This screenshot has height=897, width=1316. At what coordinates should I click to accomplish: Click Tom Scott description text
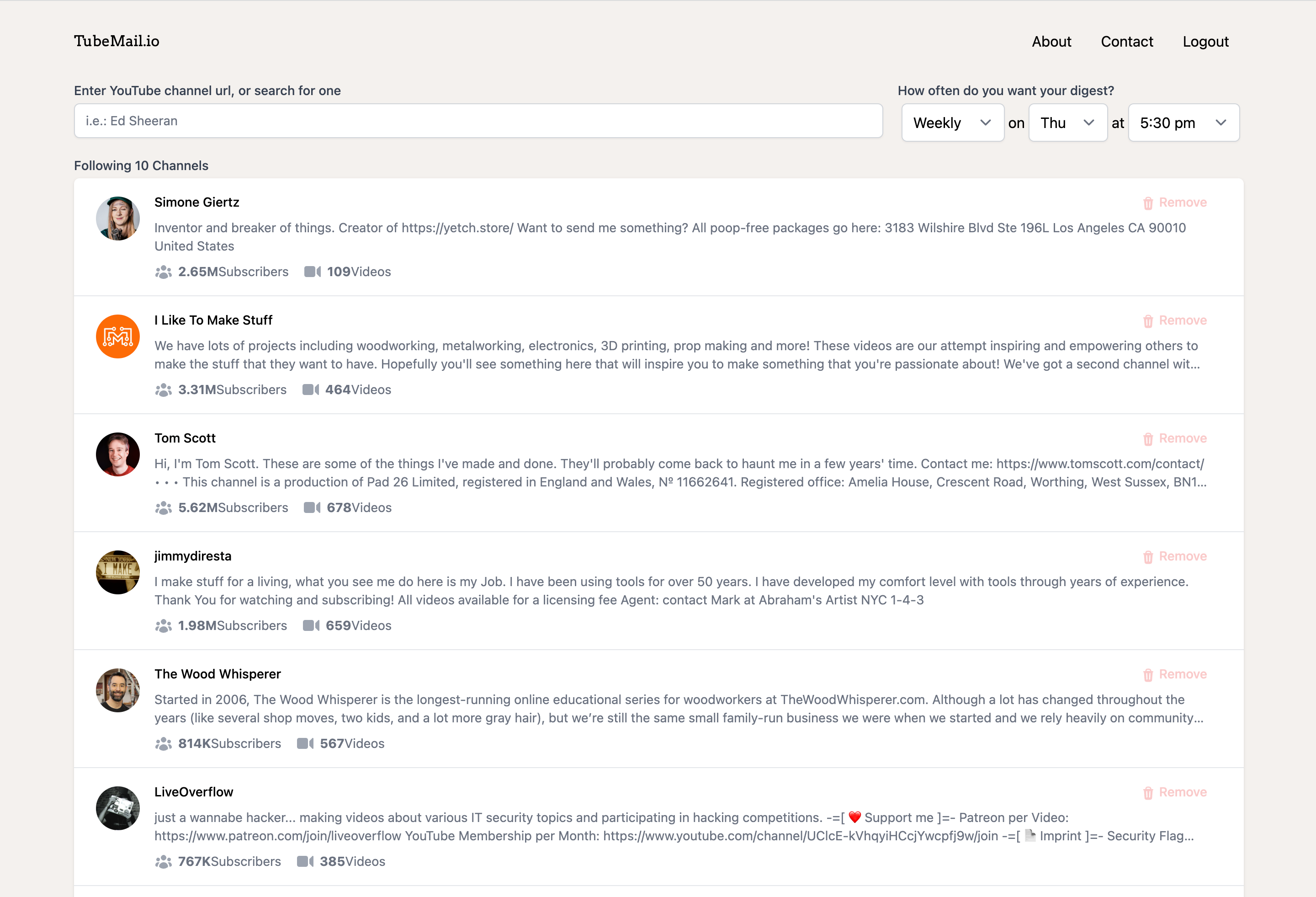(x=681, y=473)
